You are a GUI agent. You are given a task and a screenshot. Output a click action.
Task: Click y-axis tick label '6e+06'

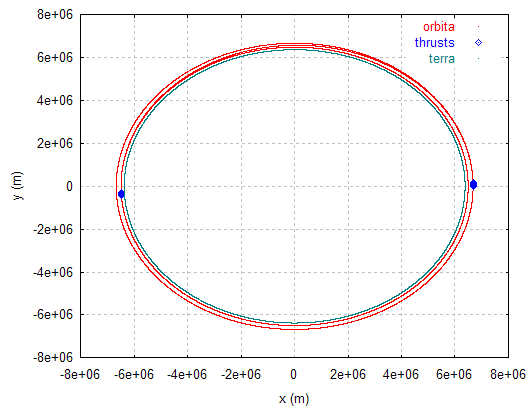coord(55,58)
